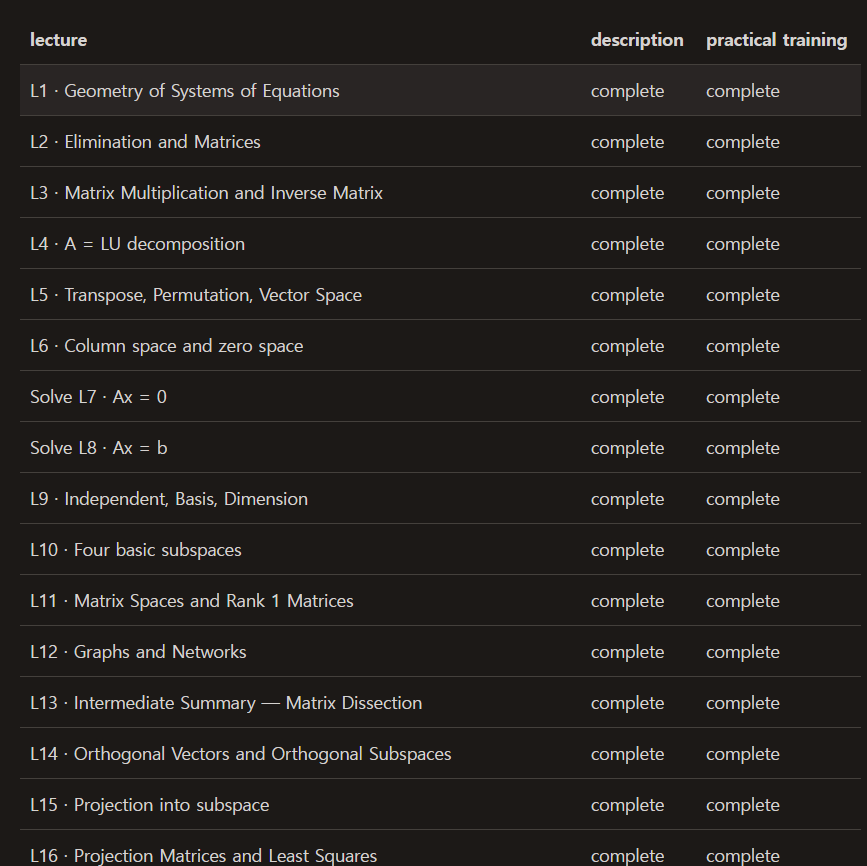Click L9 practical training 'complete' cell
Screen dimensions: 867x866
point(743,498)
